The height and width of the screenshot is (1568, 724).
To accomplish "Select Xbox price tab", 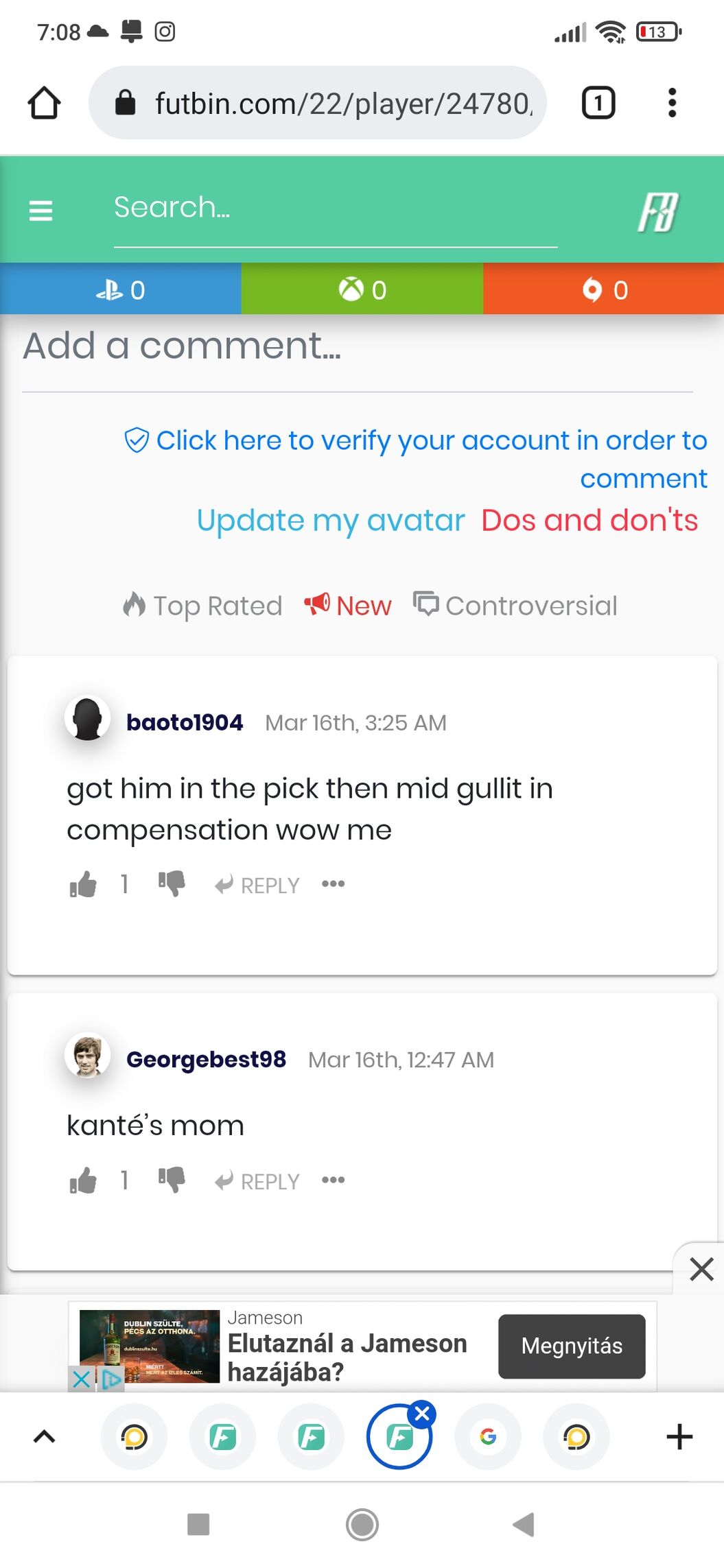I will tap(362, 290).
